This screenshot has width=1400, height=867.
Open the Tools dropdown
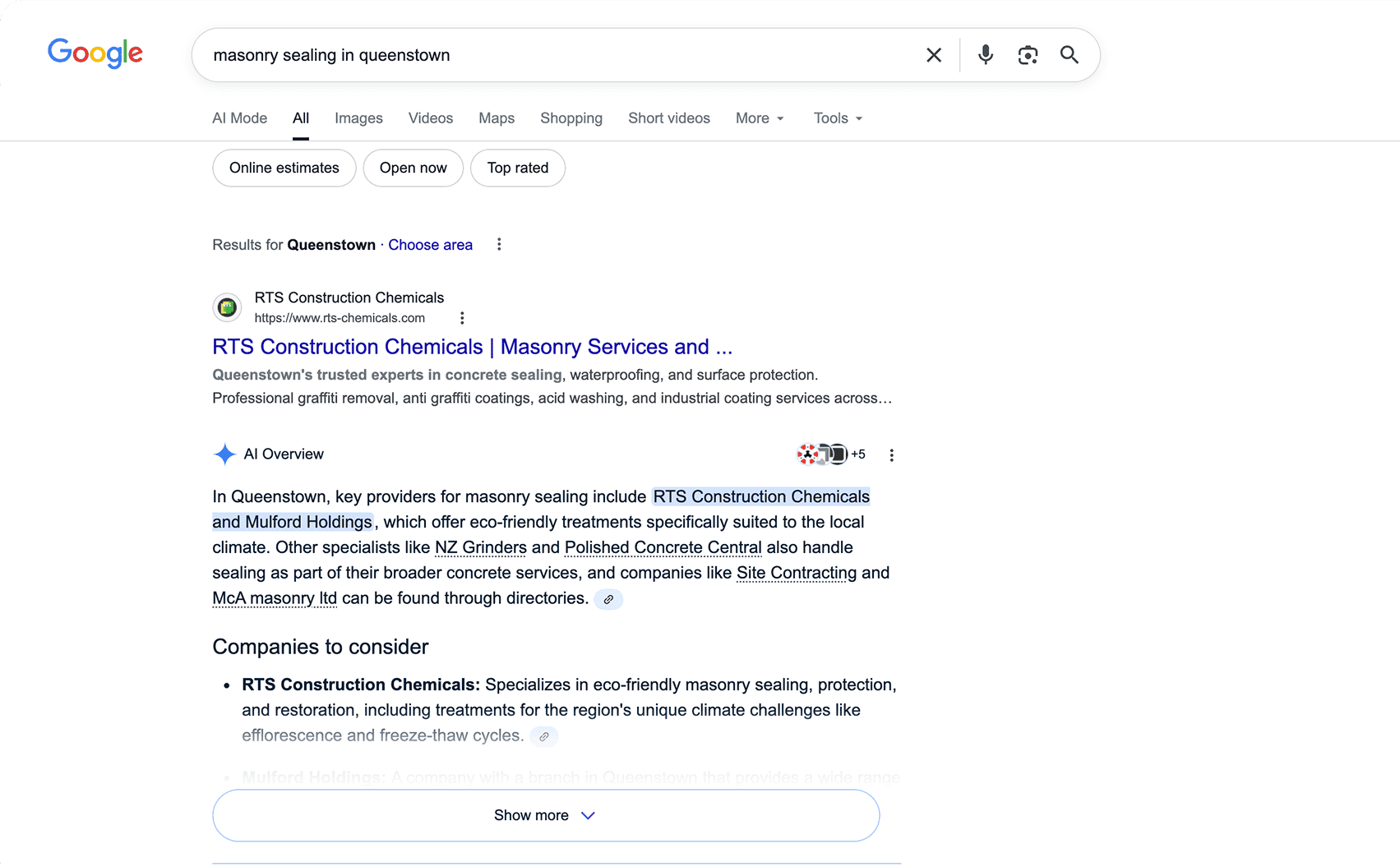pyautogui.click(x=838, y=118)
